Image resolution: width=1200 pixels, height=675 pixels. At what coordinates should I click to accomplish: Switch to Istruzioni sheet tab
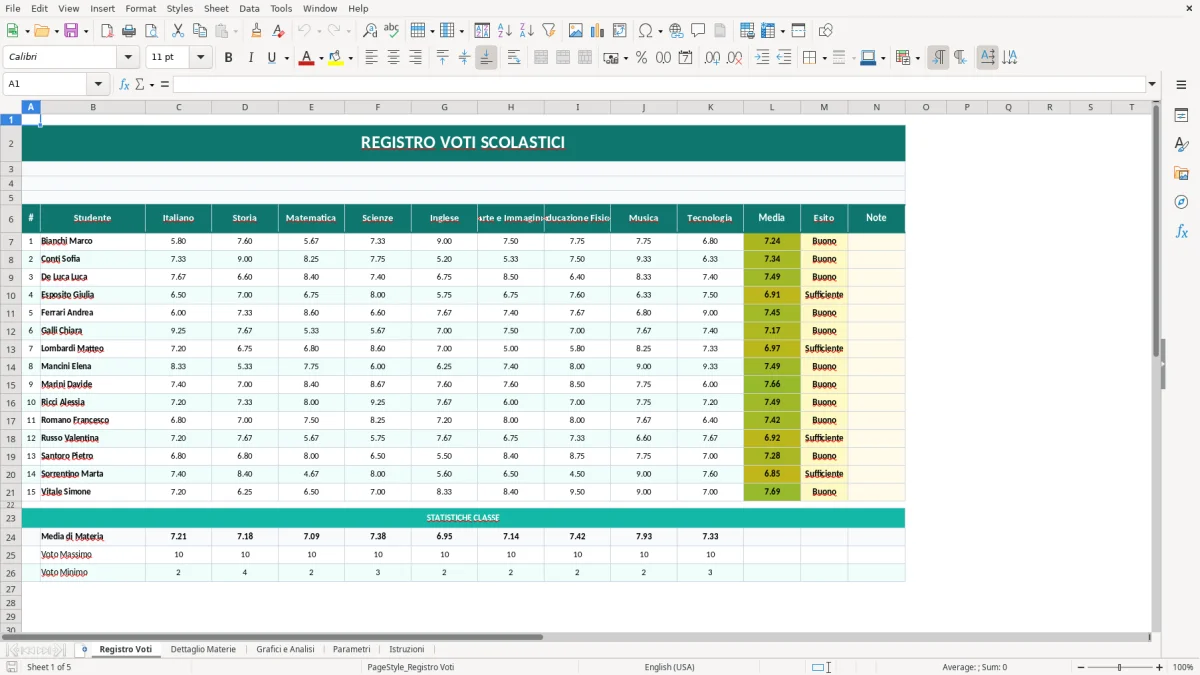(x=407, y=649)
